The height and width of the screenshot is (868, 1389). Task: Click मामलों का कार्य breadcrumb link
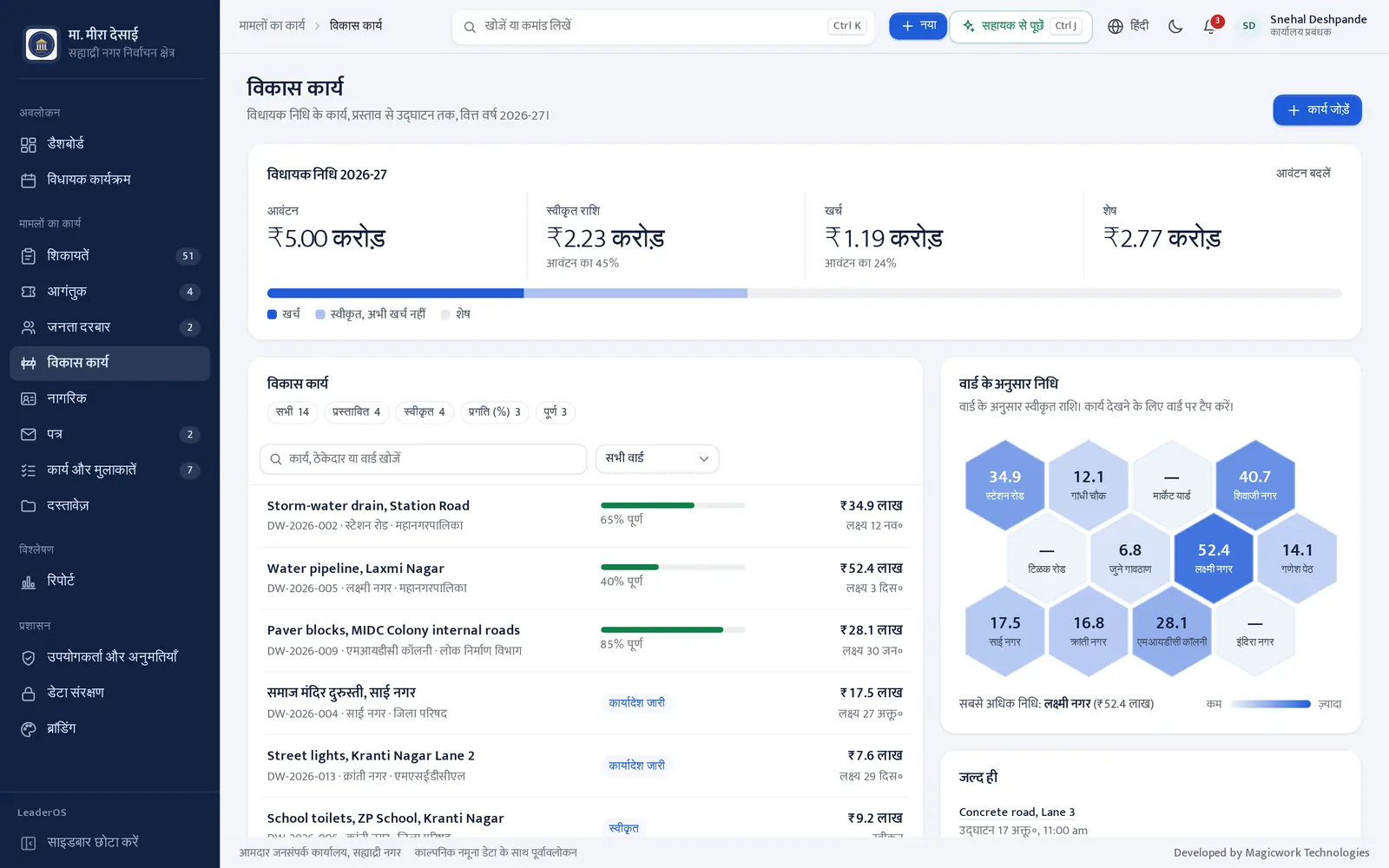(273, 26)
